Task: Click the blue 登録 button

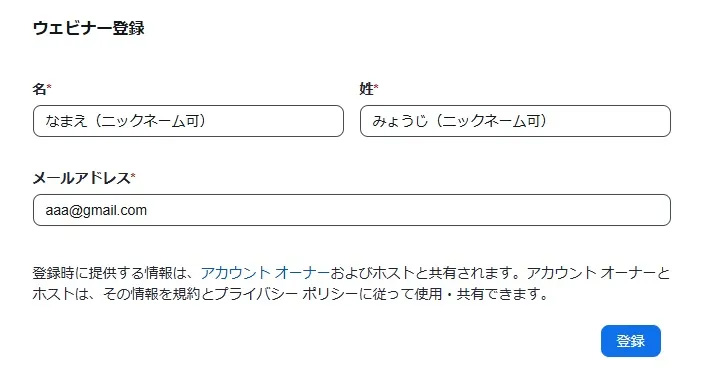Action: (631, 341)
